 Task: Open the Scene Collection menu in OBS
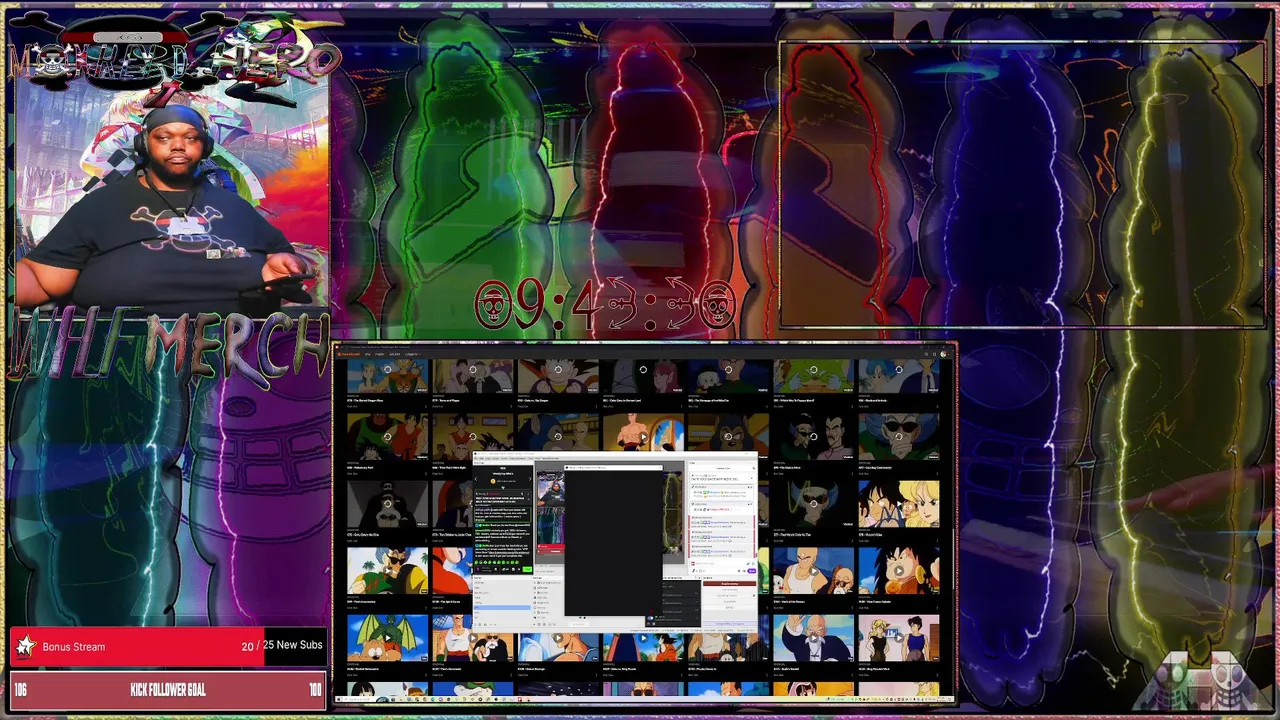[x=517, y=458]
